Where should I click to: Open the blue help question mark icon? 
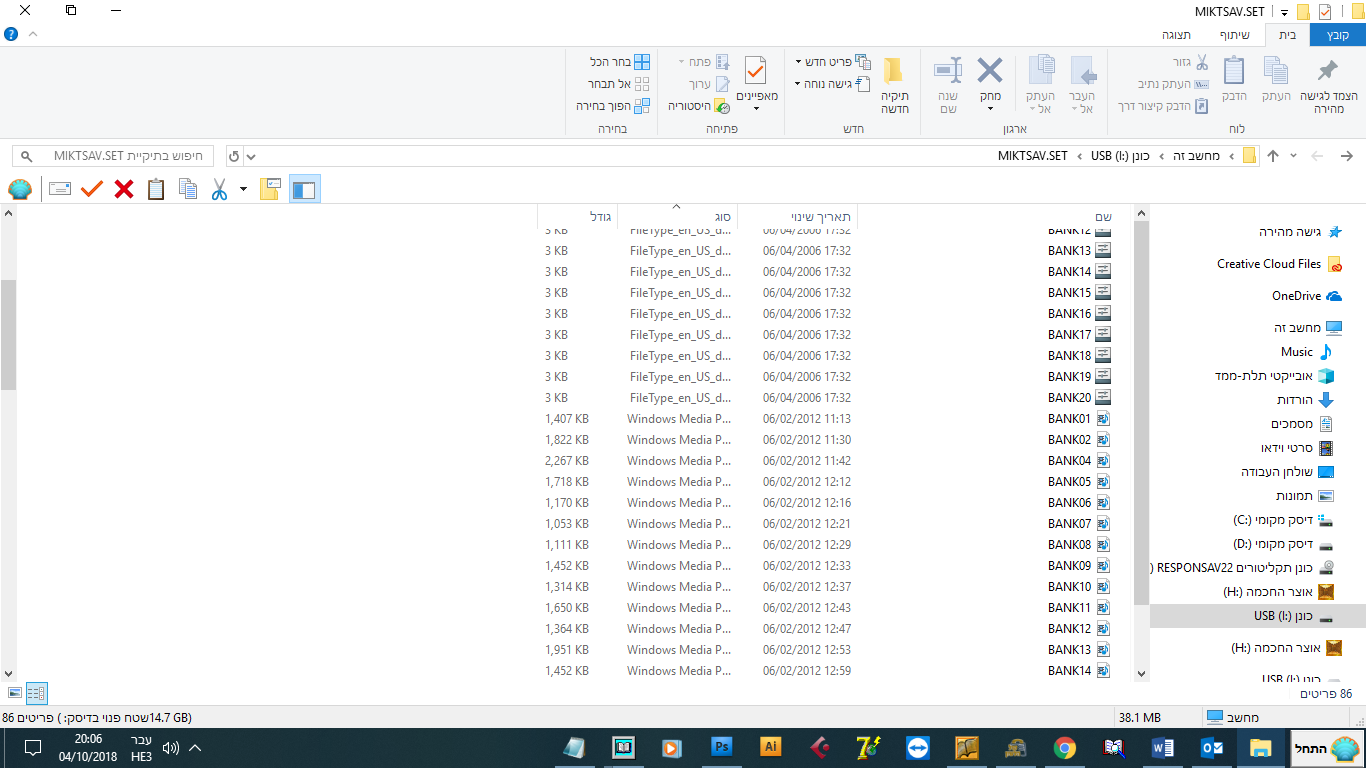(11, 34)
